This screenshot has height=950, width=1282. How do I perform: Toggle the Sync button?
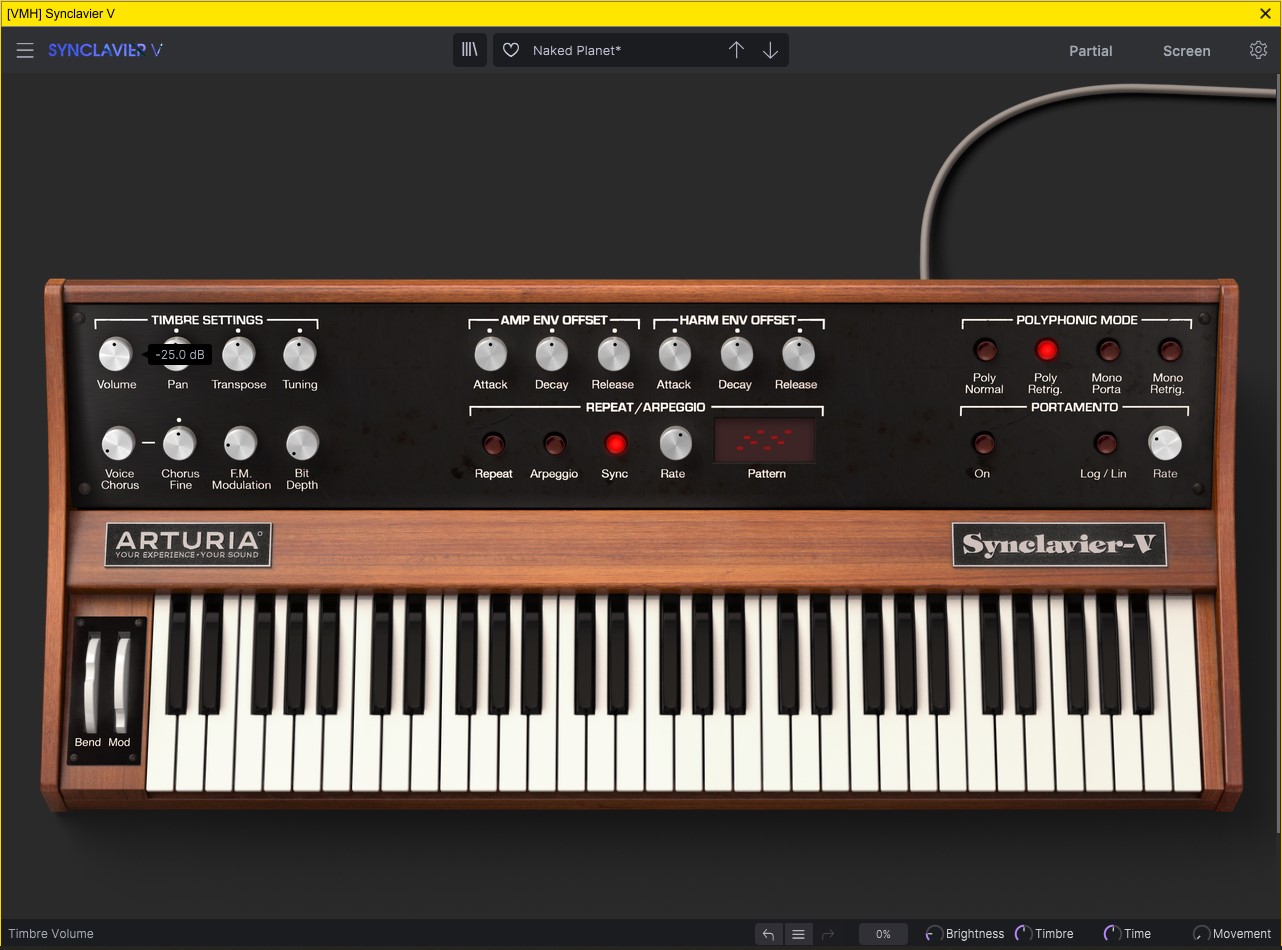[616, 443]
